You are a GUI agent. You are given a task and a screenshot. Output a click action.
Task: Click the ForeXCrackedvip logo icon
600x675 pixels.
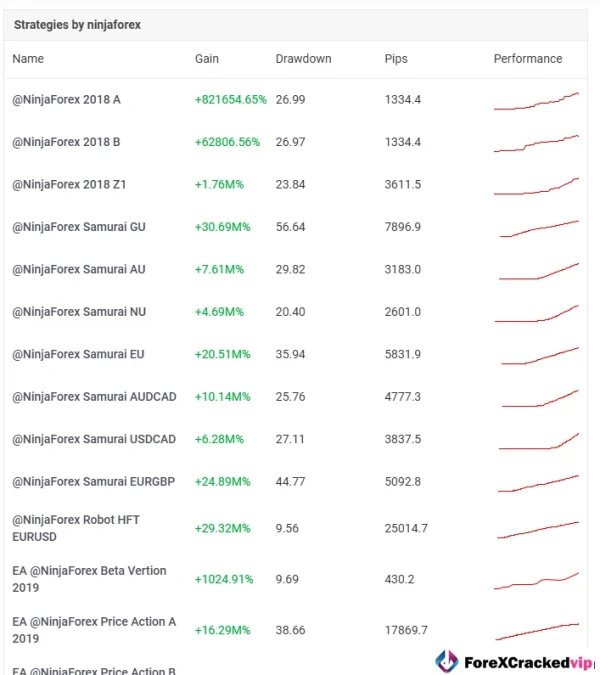[446, 661]
